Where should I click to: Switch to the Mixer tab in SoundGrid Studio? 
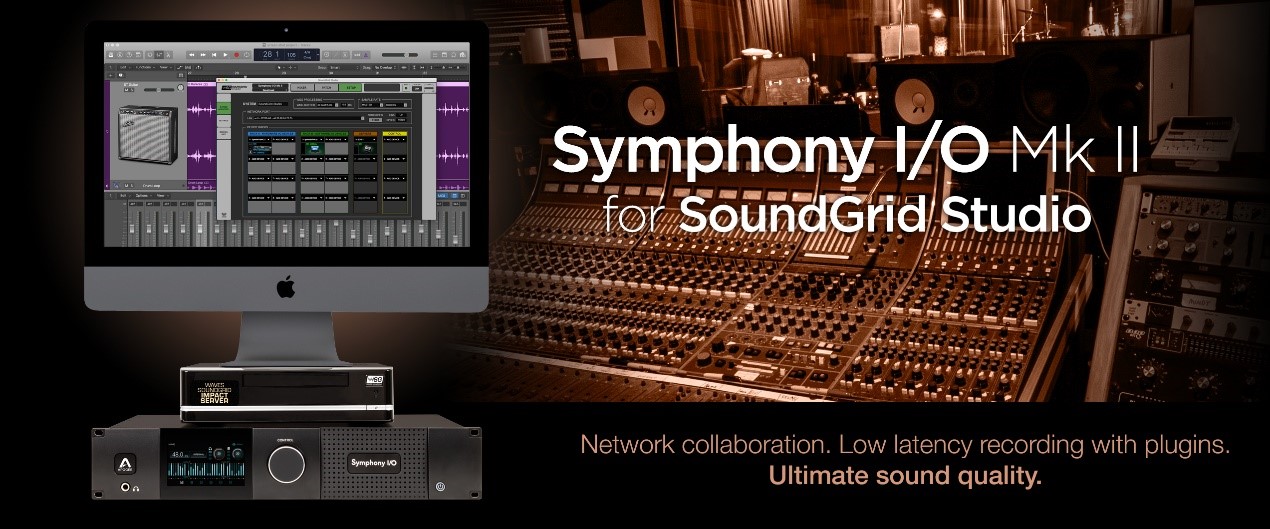[x=299, y=87]
